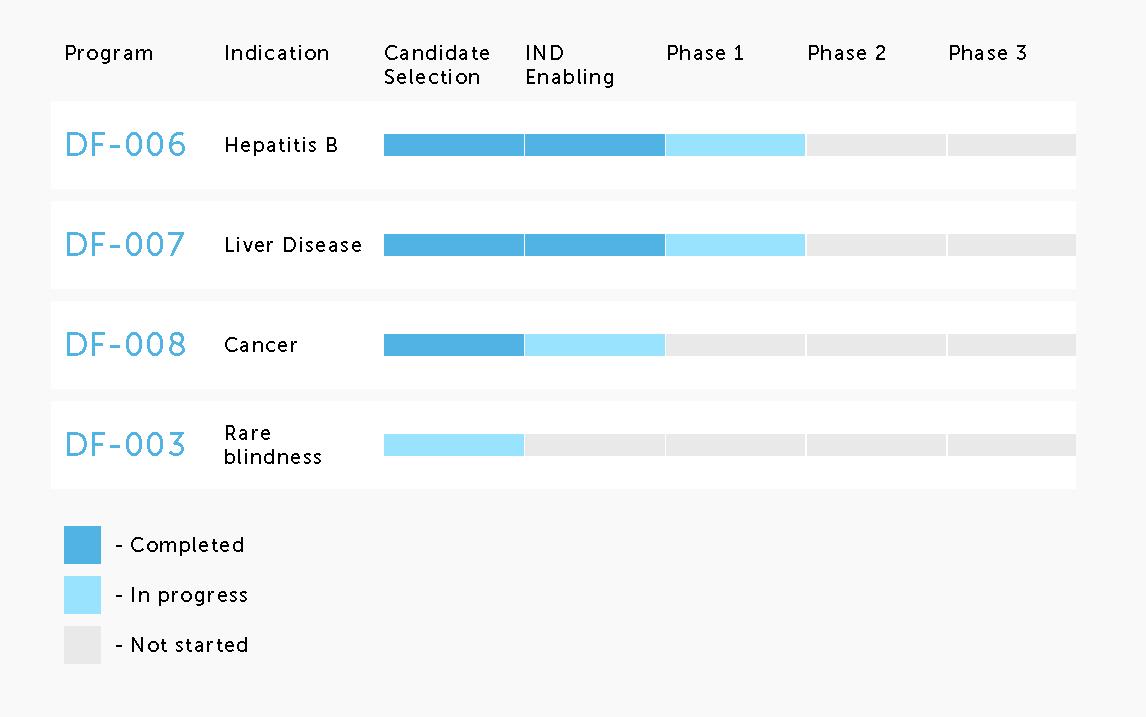Click DF-003 Candidate Selection in-progress segment
Viewport: 1146px width, 717px height.
453,445
